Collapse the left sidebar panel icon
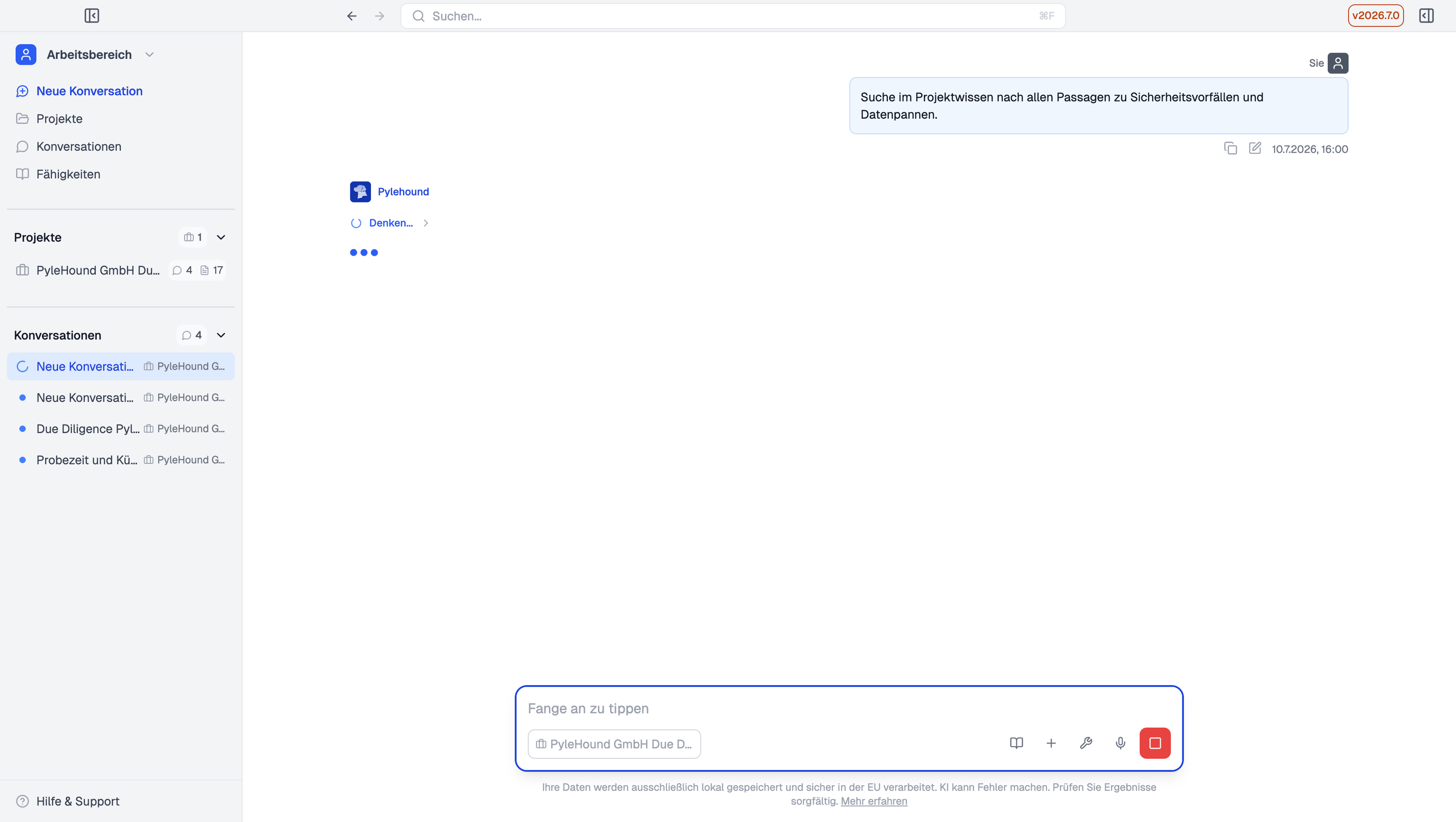This screenshot has width=1456, height=822. pyautogui.click(x=91, y=16)
